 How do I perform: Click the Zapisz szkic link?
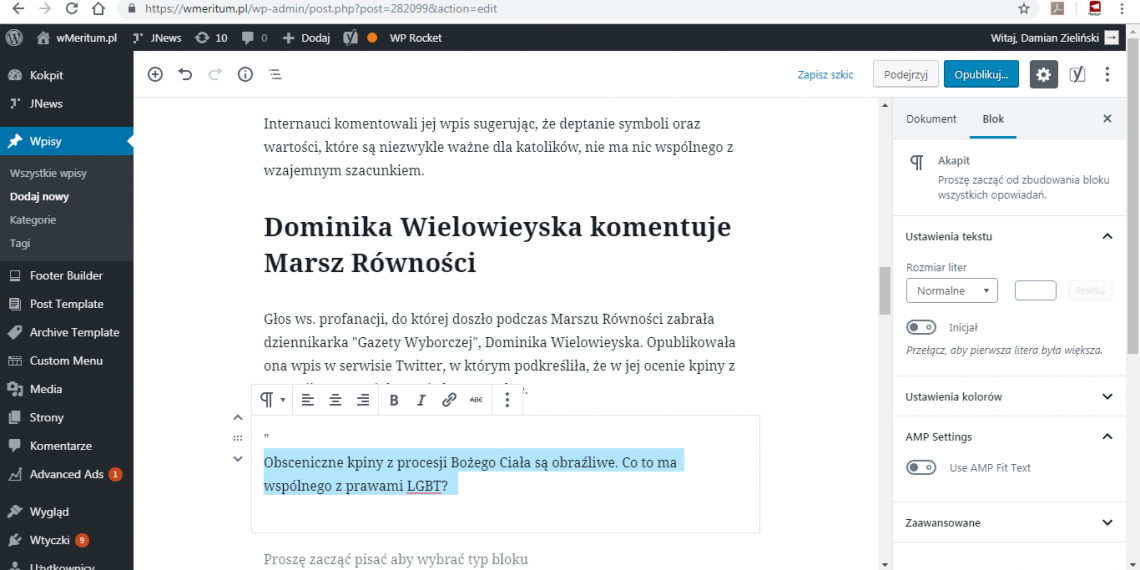[x=825, y=75]
